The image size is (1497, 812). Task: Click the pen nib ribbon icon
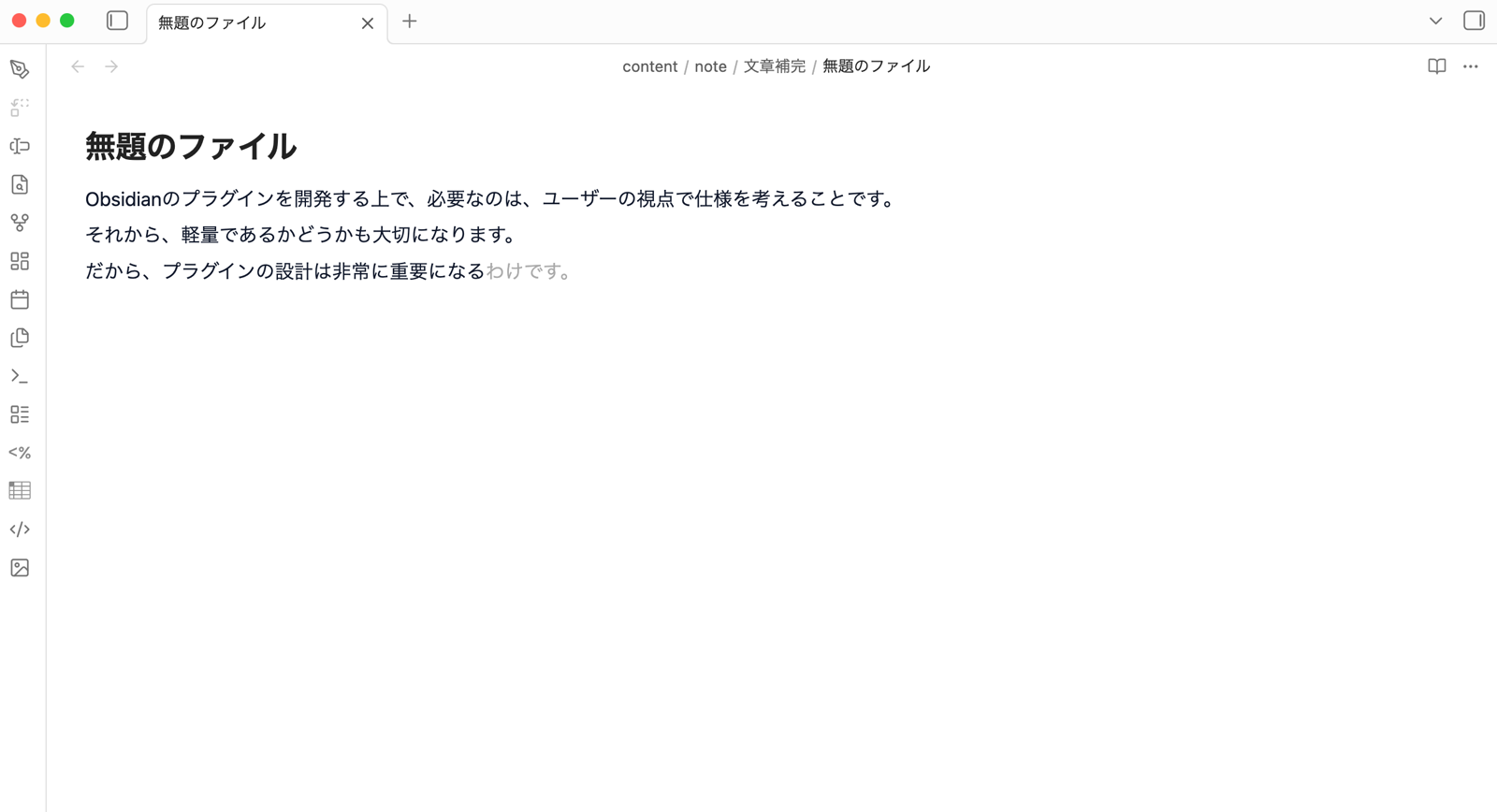click(x=20, y=69)
